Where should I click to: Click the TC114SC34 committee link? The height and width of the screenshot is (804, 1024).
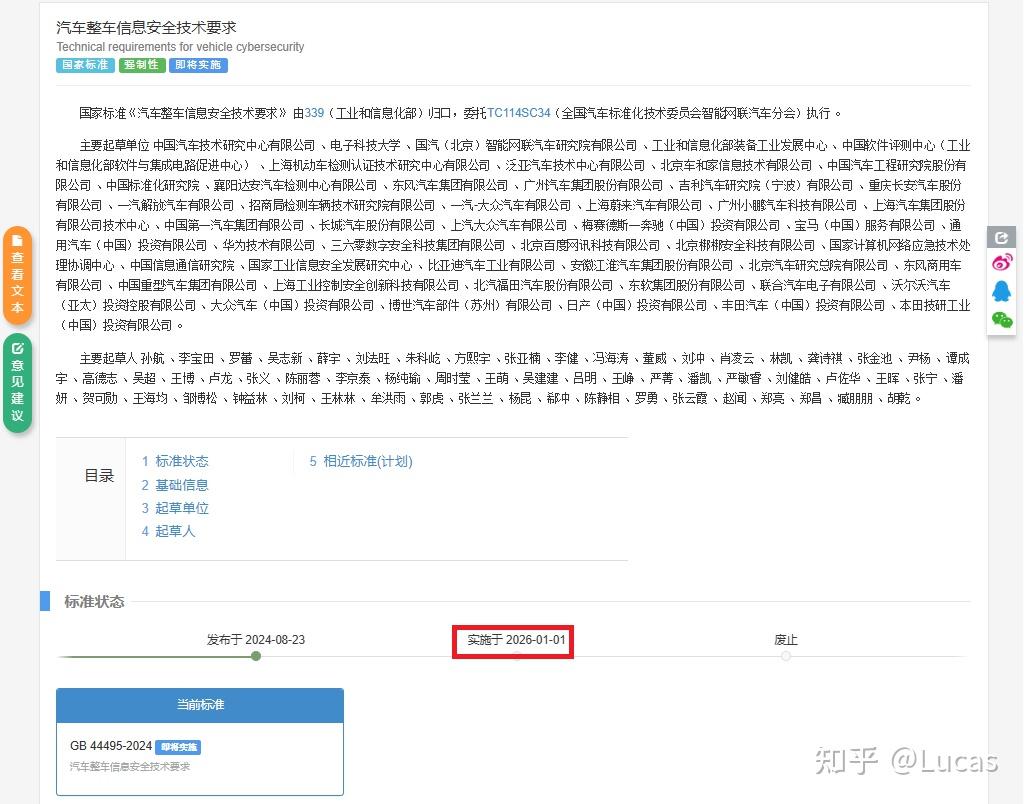click(x=516, y=112)
